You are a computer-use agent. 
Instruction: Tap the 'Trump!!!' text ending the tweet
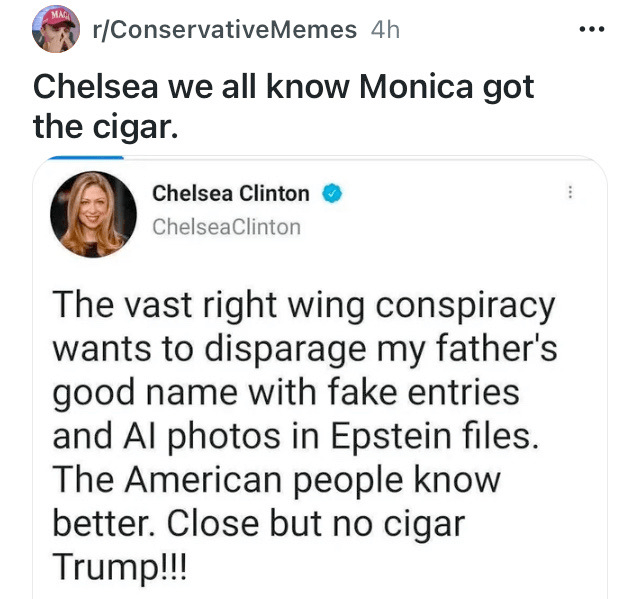pyautogui.click(x=120, y=567)
